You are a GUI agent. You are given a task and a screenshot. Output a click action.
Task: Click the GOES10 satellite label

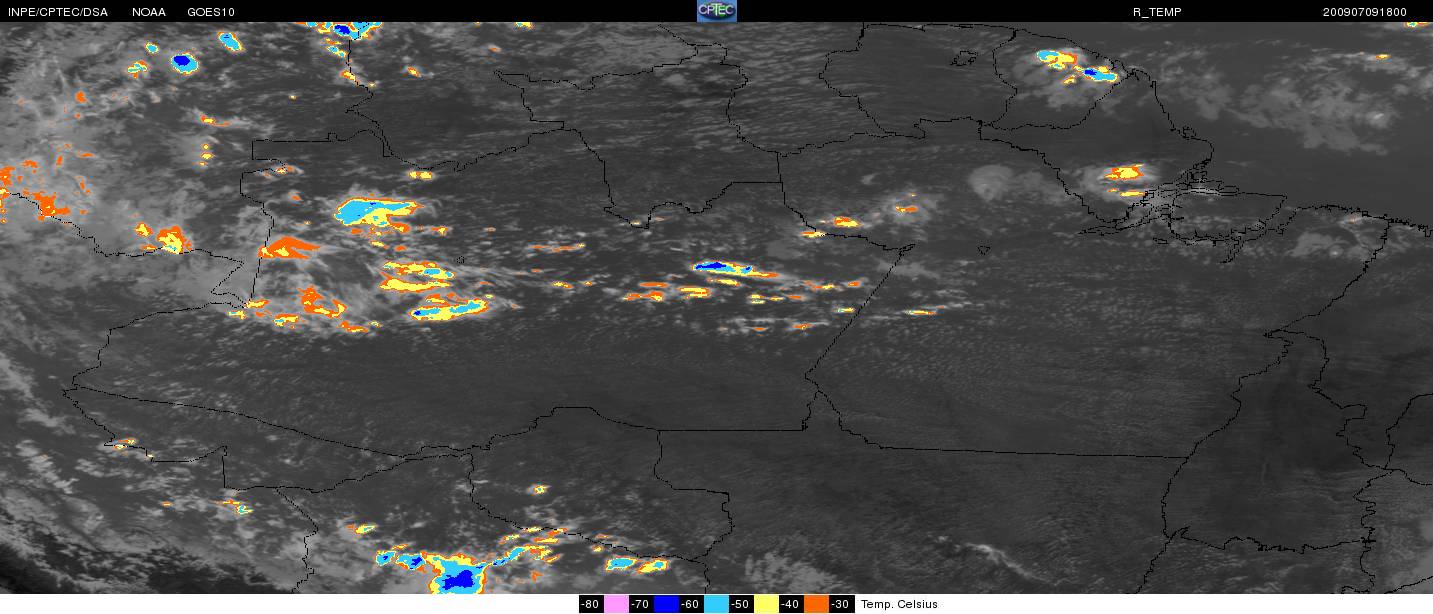pyautogui.click(x=210, y=12)
